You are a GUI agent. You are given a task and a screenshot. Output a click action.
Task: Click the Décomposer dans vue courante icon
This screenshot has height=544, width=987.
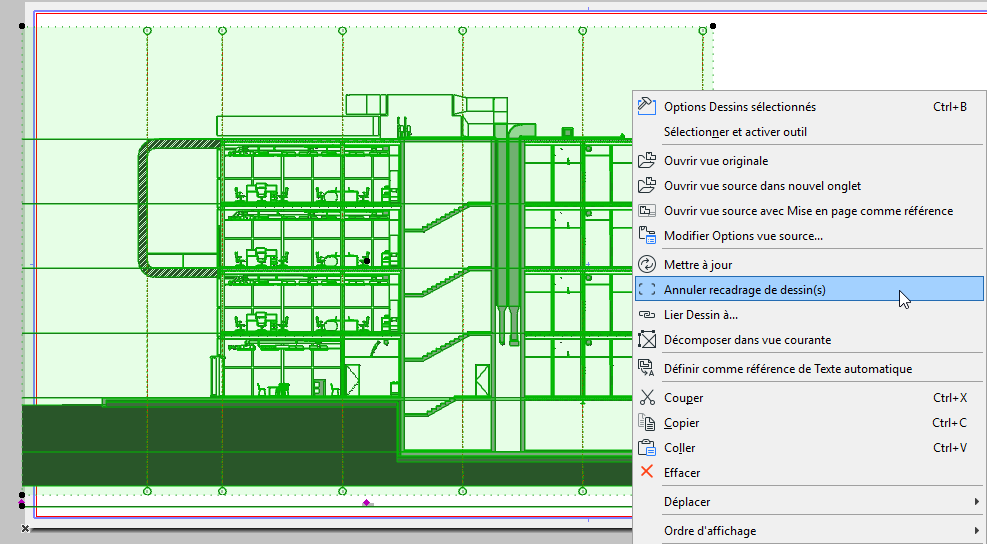647,340
